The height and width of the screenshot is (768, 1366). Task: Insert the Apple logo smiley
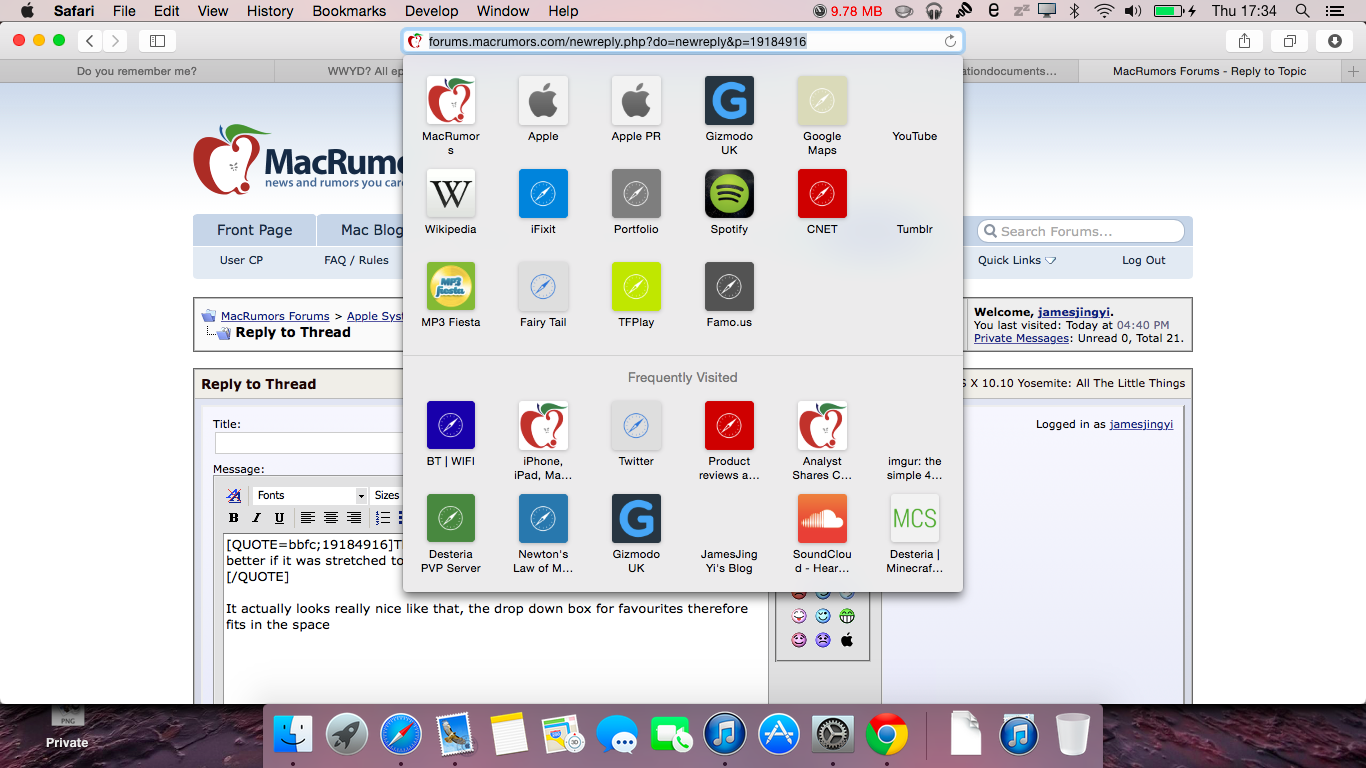(x=847, y=640)
